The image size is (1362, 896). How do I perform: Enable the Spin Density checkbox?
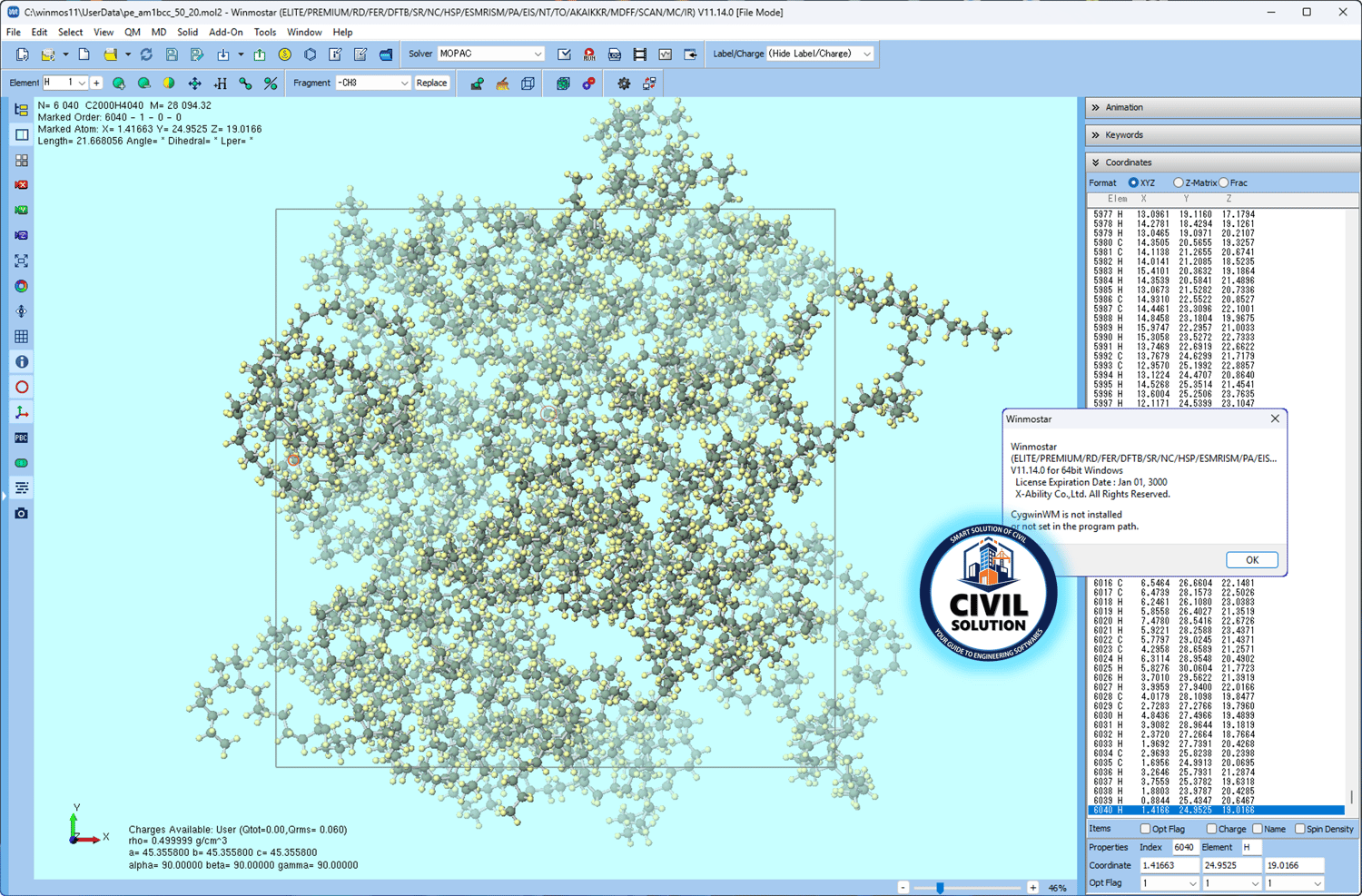coord(1300,829)
